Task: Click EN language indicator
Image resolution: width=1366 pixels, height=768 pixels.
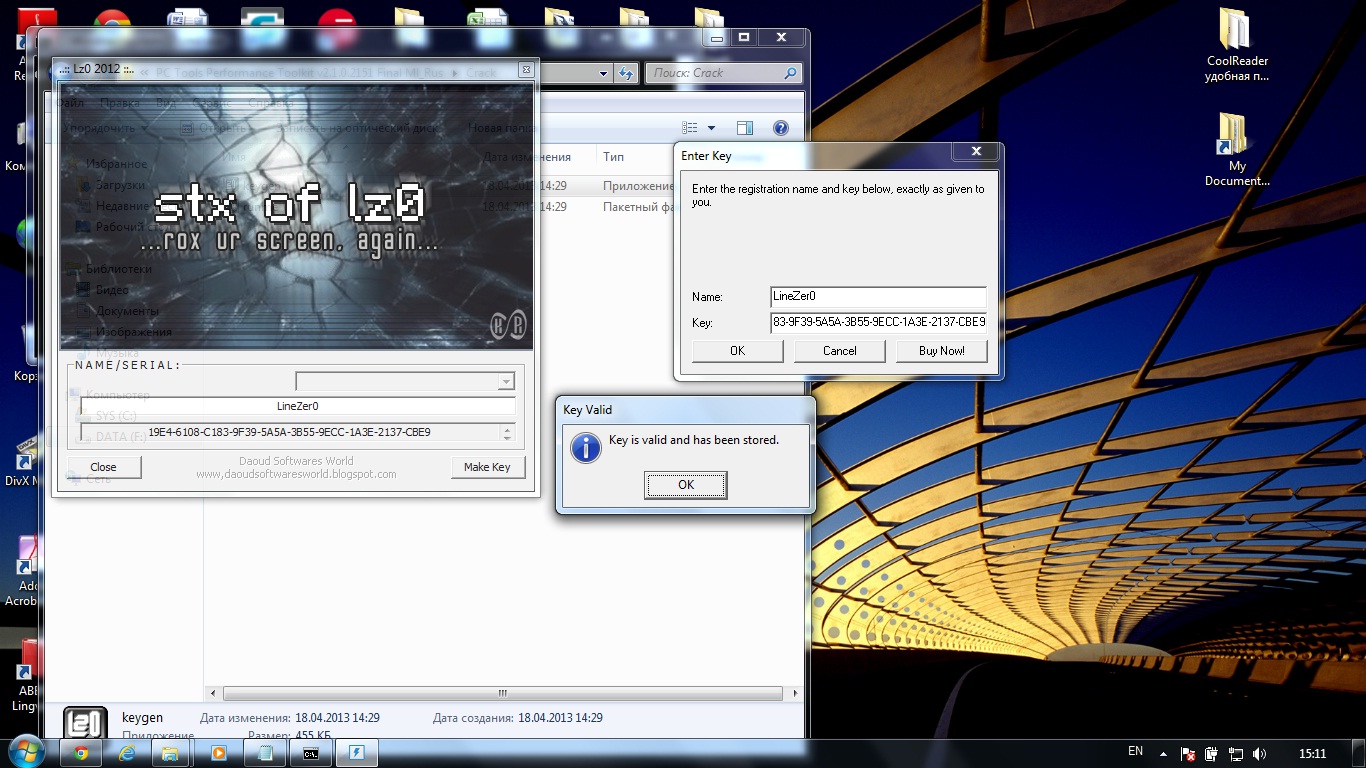Action: click(x=1135, y=751)
